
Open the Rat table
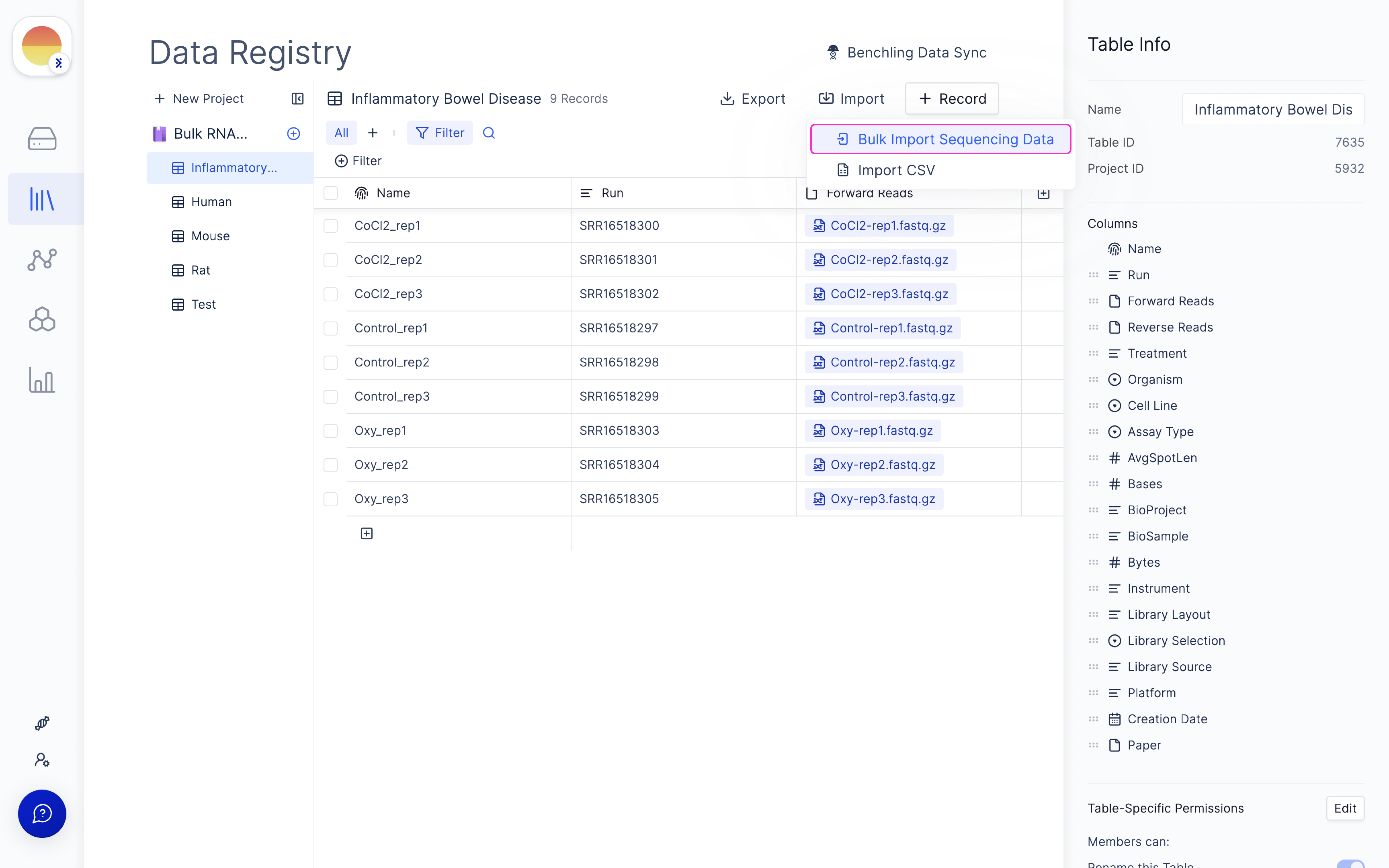tap(230, 270)
